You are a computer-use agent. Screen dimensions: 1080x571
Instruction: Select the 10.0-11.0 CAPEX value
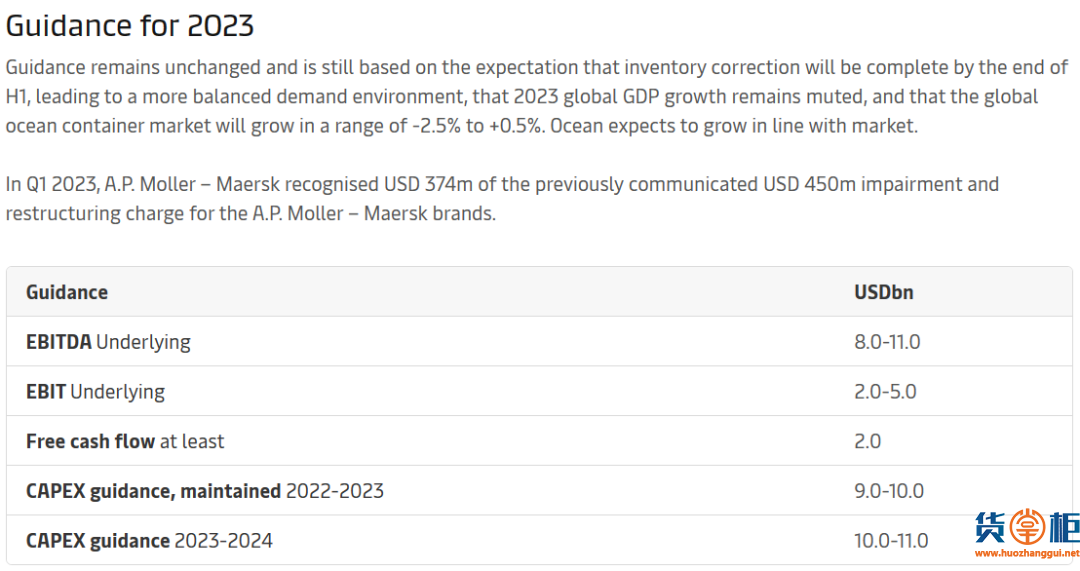coord(891,541)
